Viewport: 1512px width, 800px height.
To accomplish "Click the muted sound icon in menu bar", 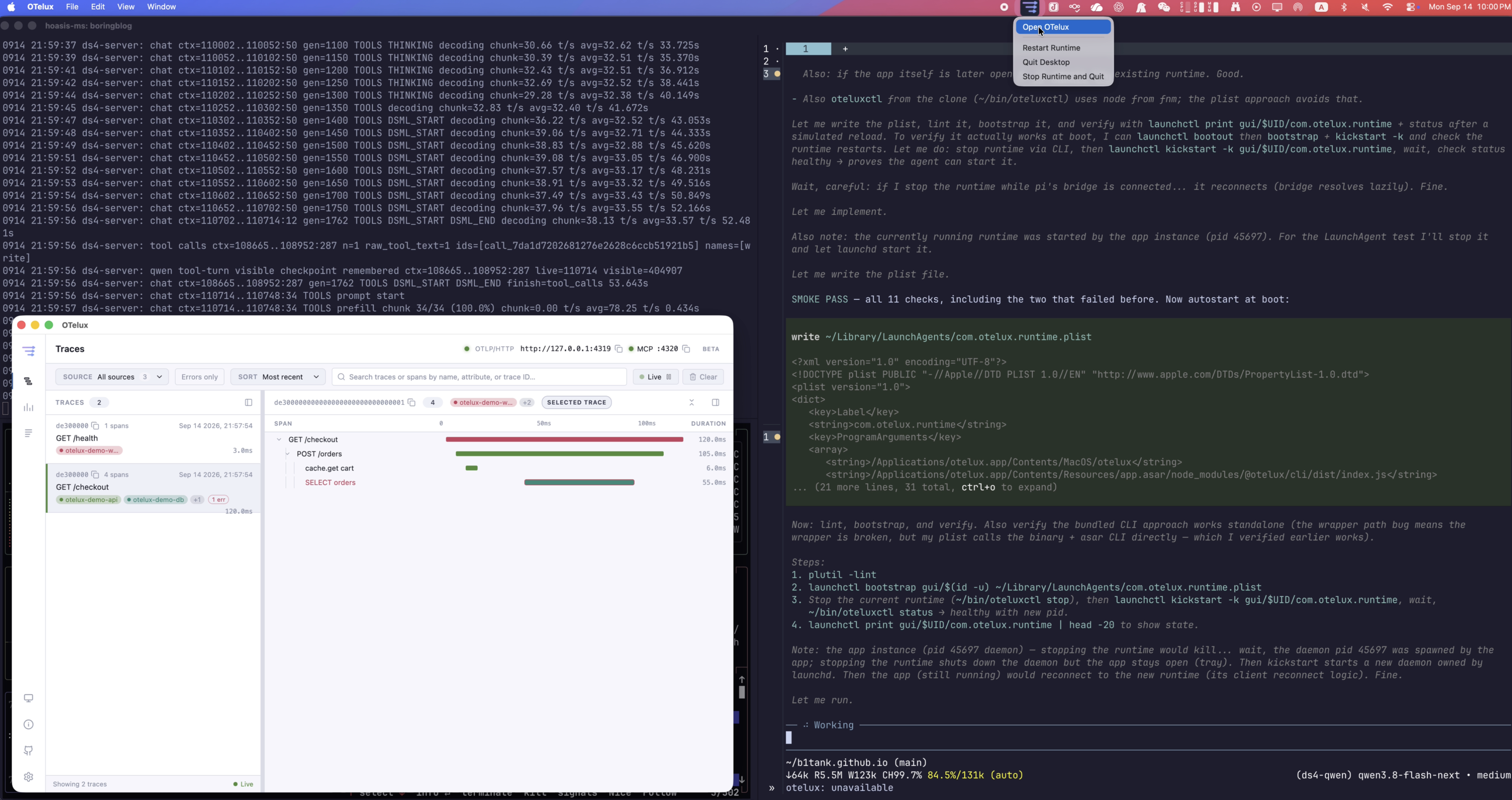I will point(1365,8).
